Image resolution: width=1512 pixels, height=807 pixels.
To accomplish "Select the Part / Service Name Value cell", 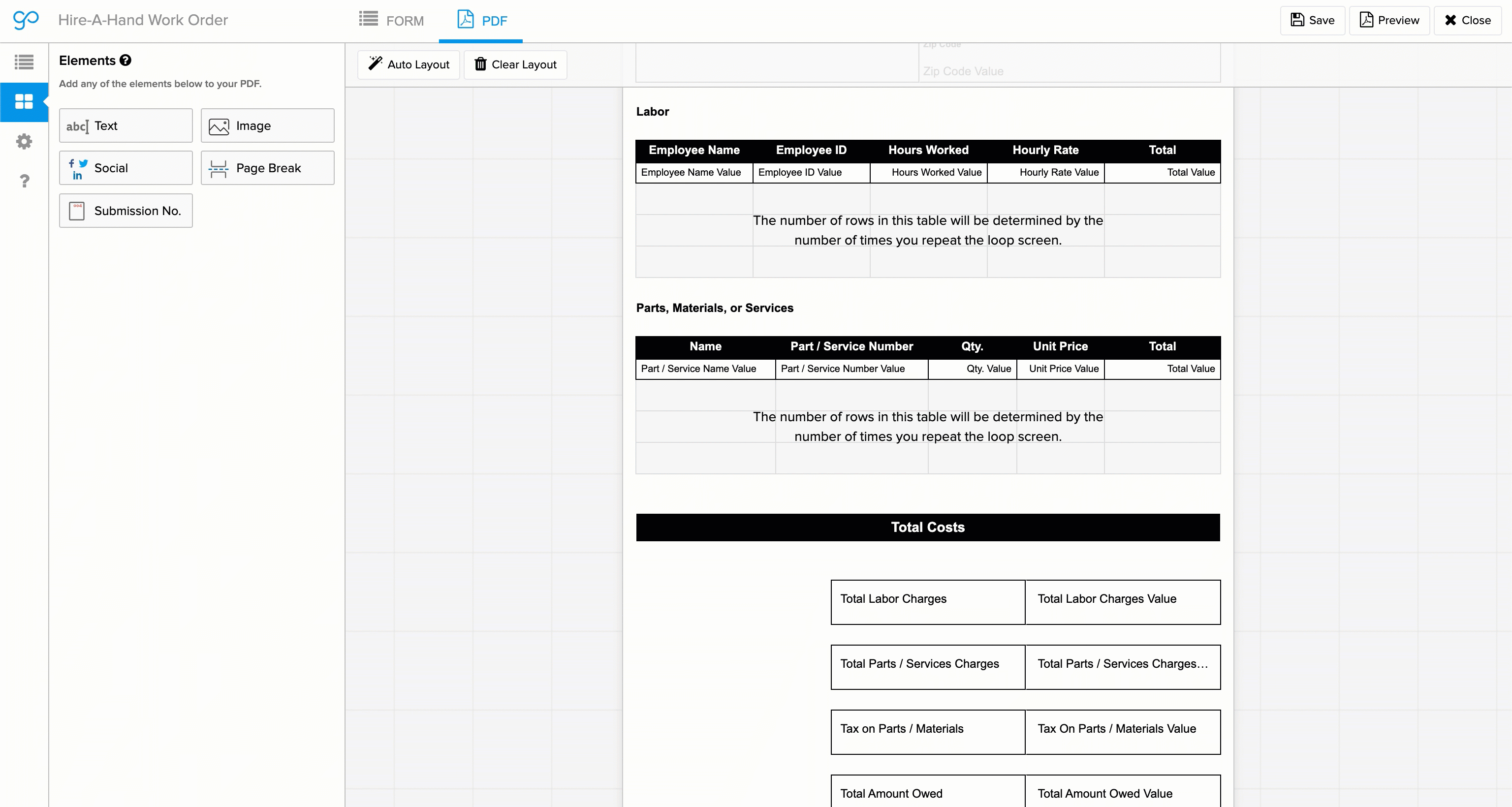I will tap(705, 369).
